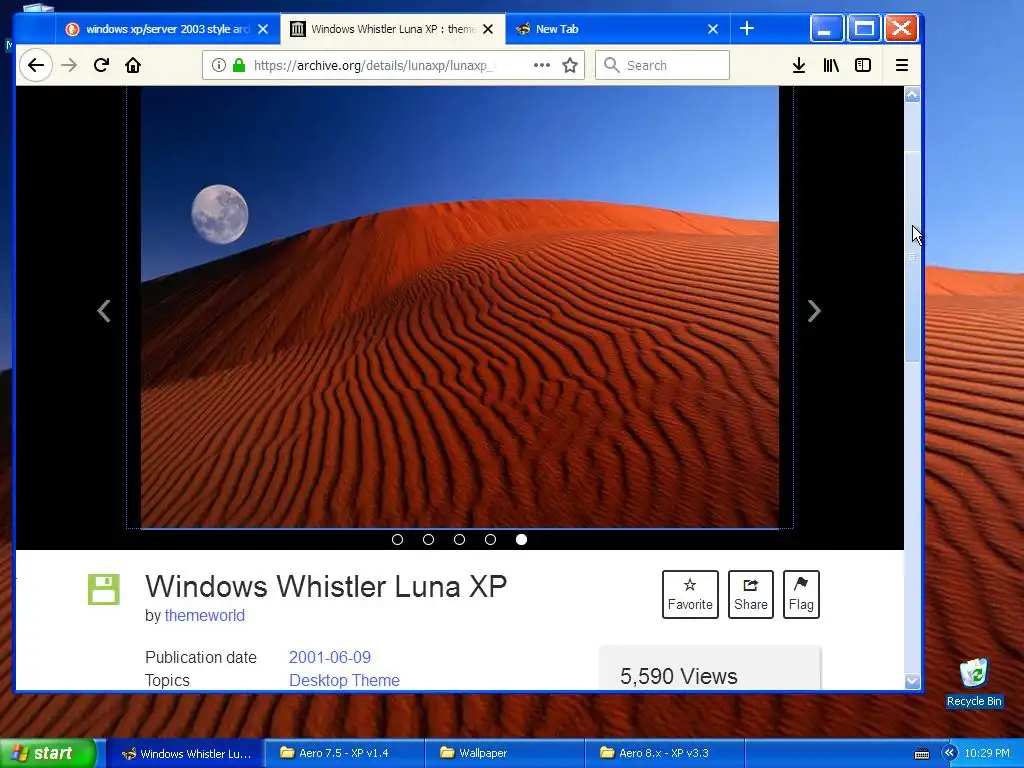Click the page scrollbar down arrow
1024x768 pixels.
pos(912,681)
